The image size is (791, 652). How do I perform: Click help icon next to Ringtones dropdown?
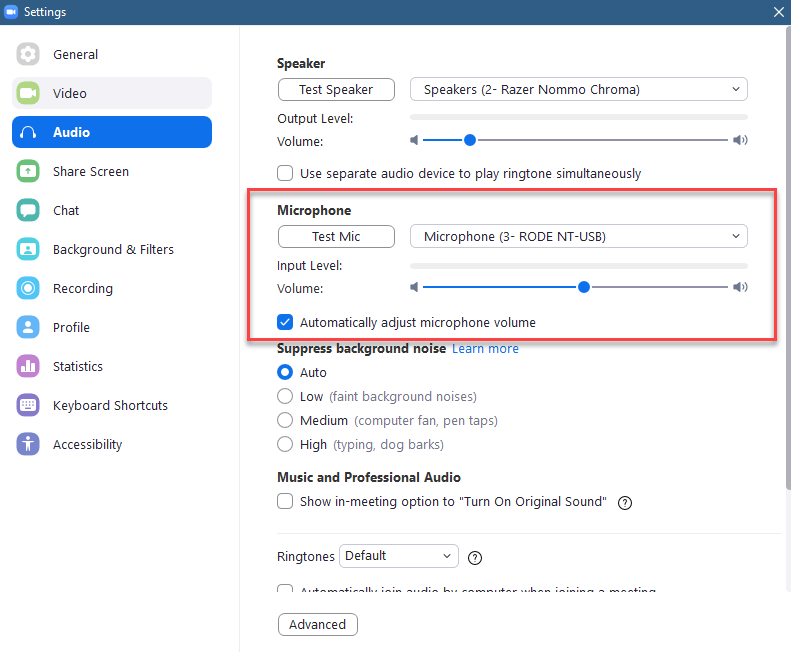coord(475,558)
